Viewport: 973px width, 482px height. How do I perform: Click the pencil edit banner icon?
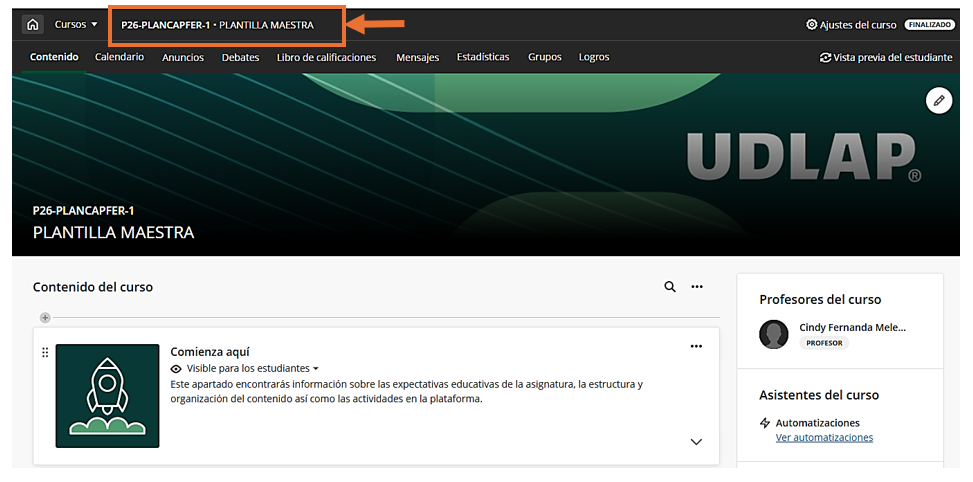[x=938, y=100]
